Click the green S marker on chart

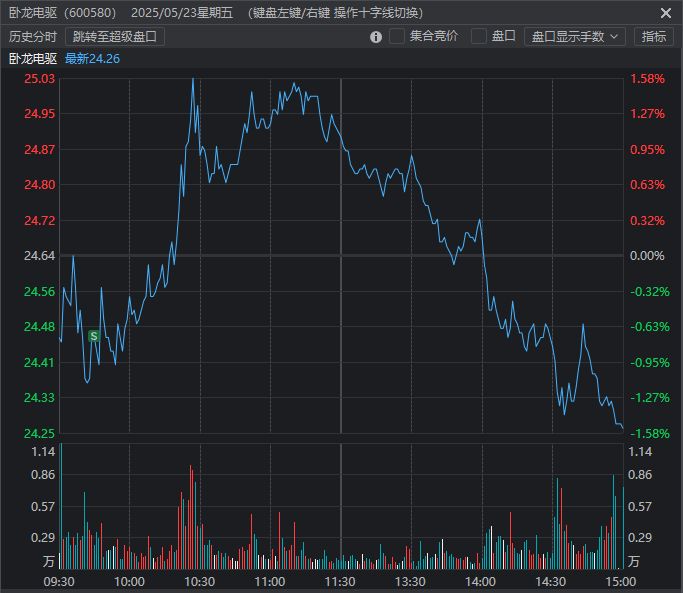pos(94,337)
